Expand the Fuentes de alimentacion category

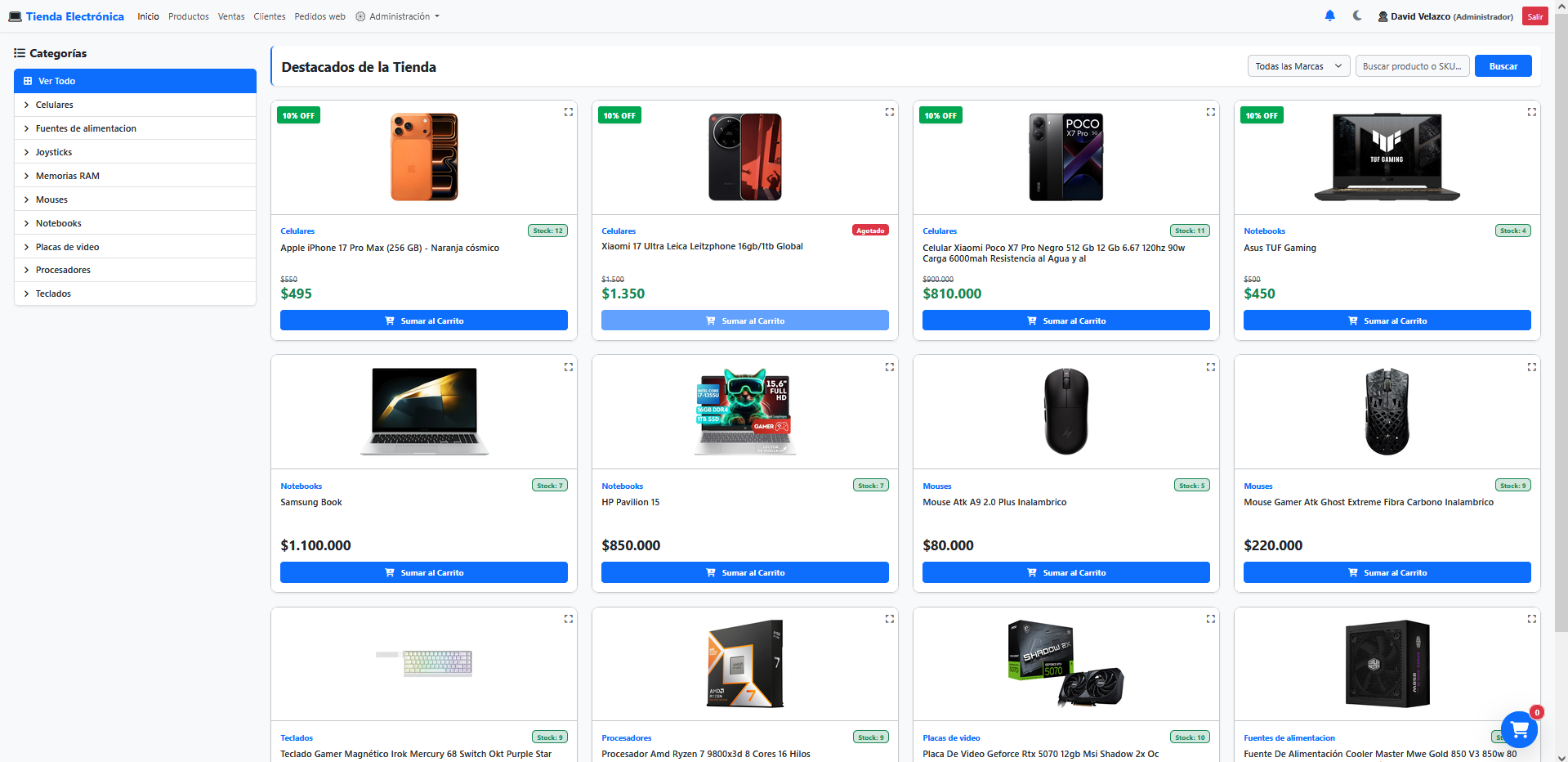pos(135,128)
